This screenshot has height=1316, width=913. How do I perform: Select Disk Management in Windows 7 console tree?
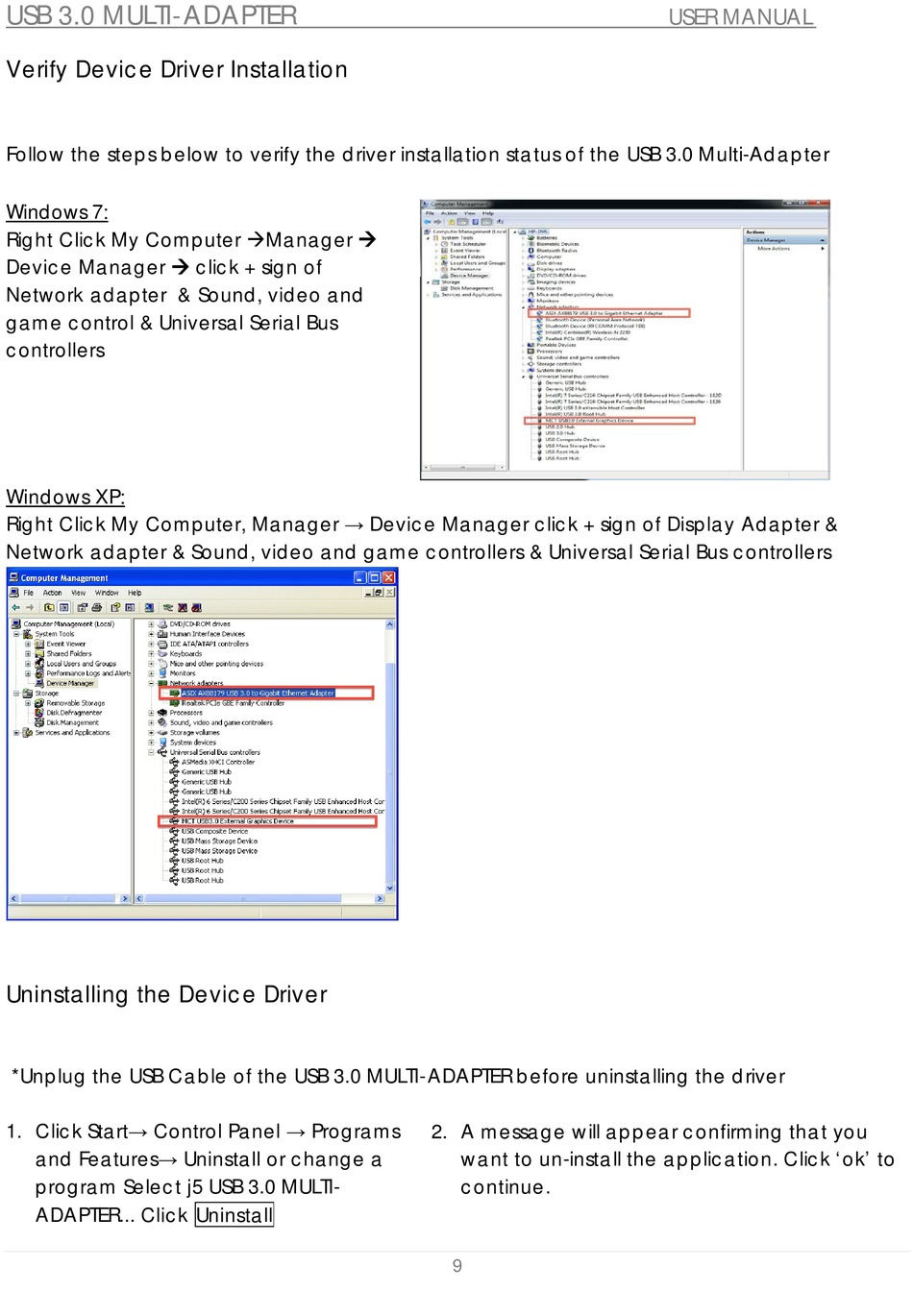pos(471,288)
